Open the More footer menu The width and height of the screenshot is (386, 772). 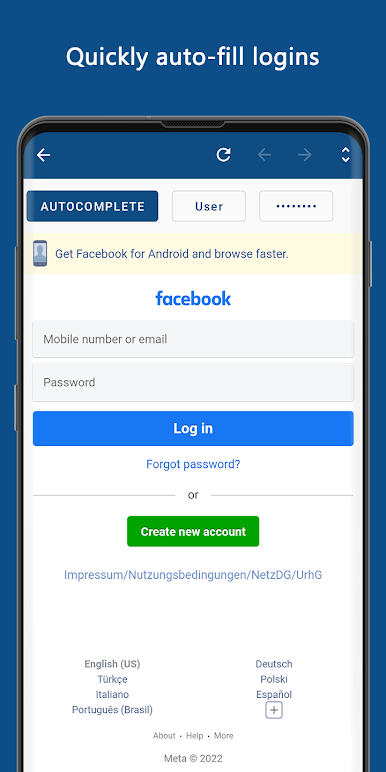[224, 736]
